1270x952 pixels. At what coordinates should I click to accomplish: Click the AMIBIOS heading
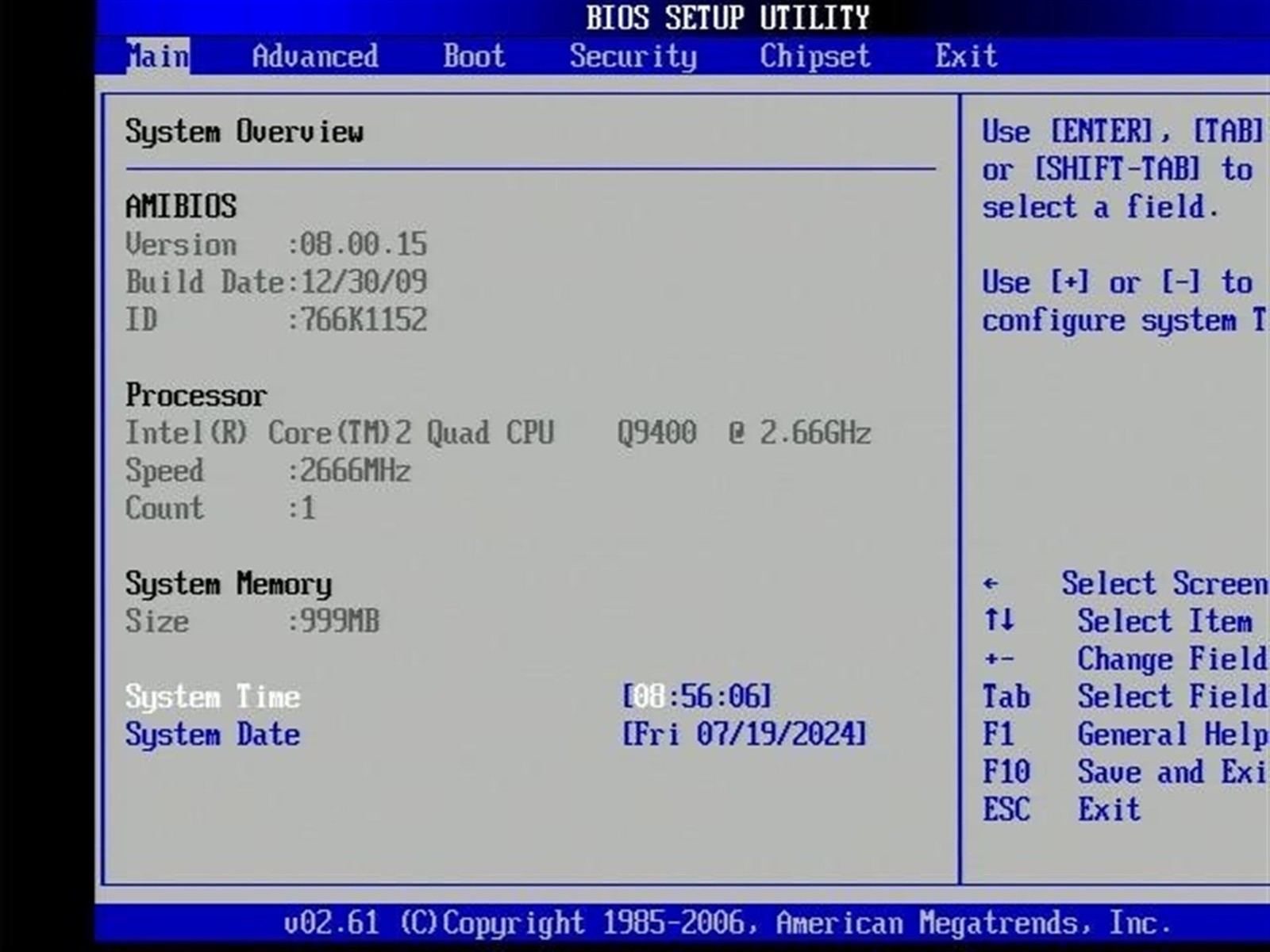pos(181,206)
